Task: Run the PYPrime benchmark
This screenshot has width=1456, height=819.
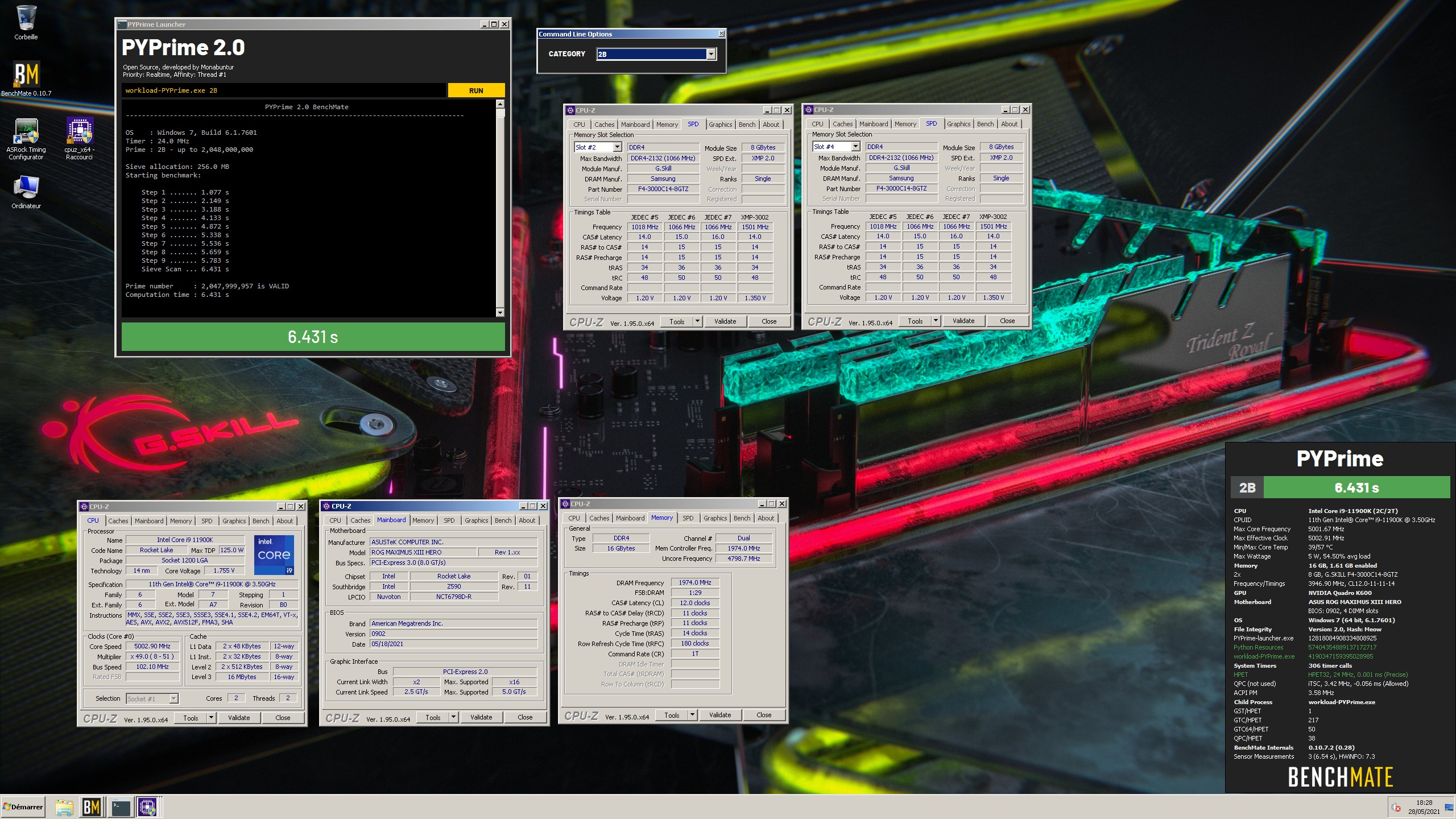Action: pyautogui.click(x=476, y=90)
